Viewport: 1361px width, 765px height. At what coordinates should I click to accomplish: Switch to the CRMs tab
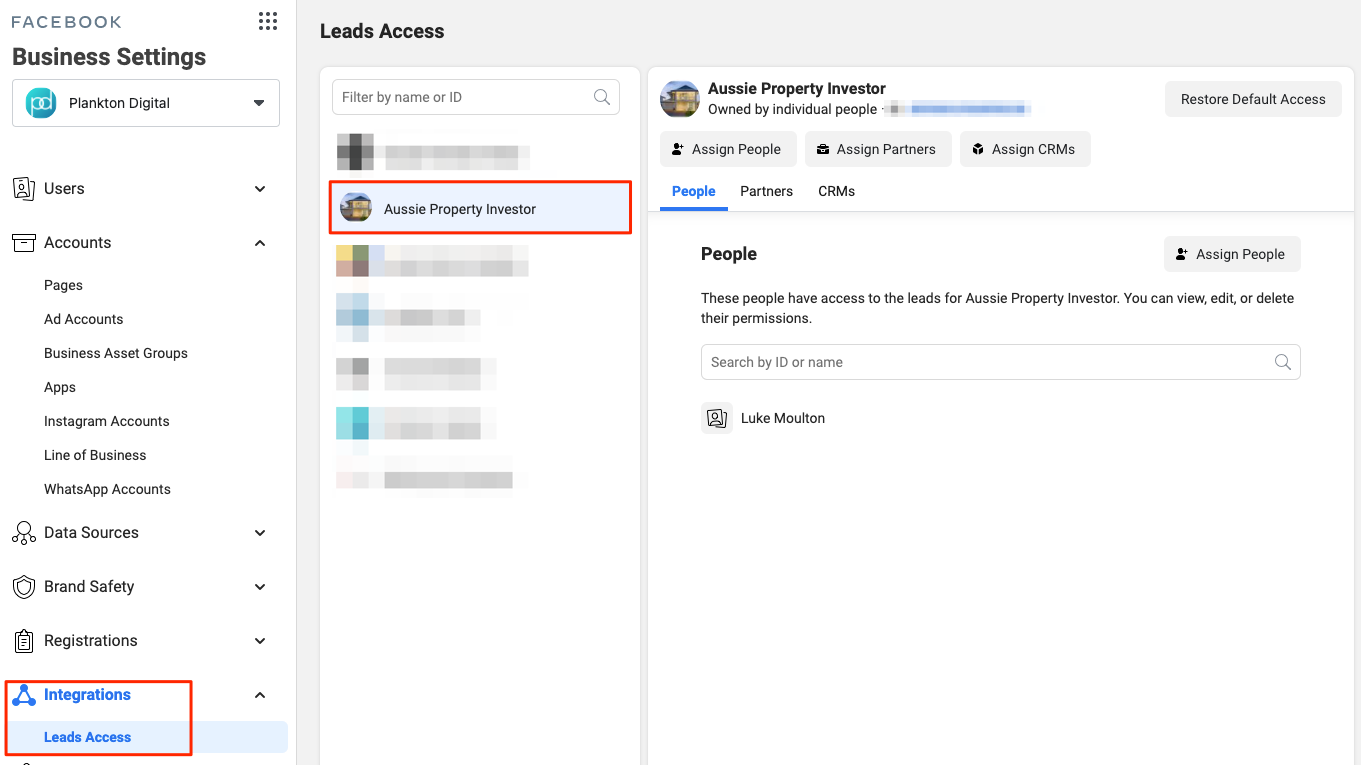point(836,191)
